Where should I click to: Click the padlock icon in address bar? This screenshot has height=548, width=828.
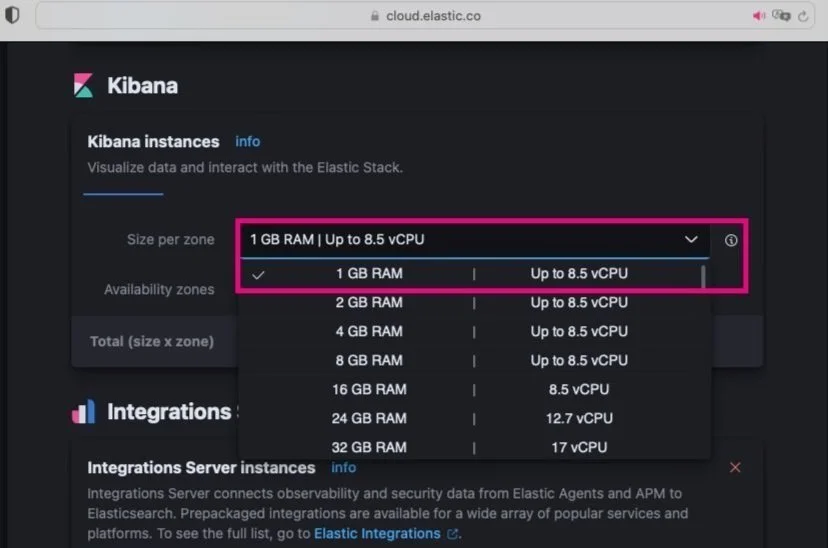[x=376, y=16]
